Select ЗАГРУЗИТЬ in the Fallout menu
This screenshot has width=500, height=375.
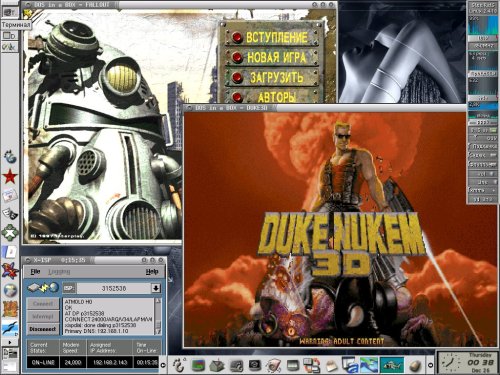(276, 77)
